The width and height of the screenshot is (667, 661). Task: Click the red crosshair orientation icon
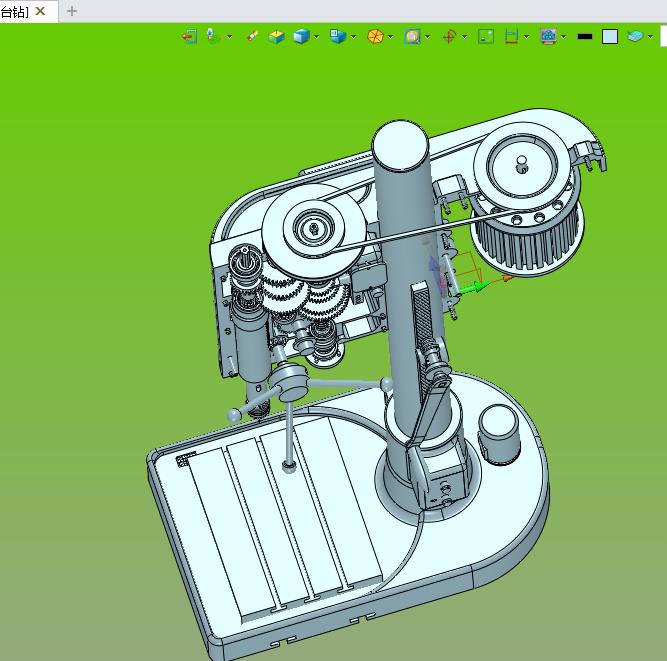click(x=449, y=37)
